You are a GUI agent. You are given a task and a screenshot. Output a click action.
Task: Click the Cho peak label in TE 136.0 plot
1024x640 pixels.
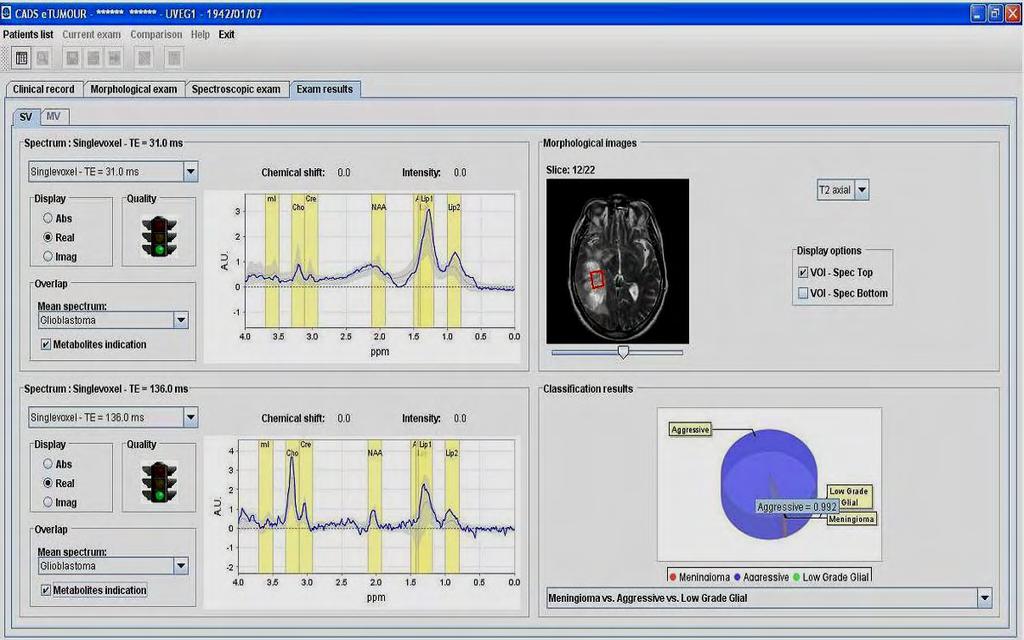click(292, 453)
